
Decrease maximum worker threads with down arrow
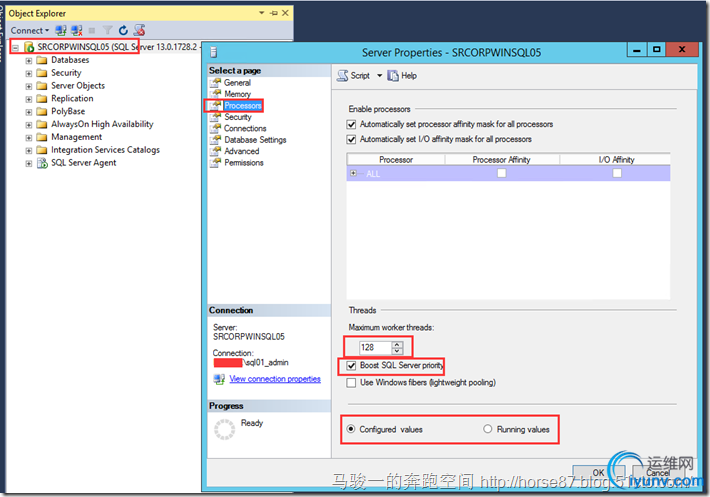click(x=397, y=351)
